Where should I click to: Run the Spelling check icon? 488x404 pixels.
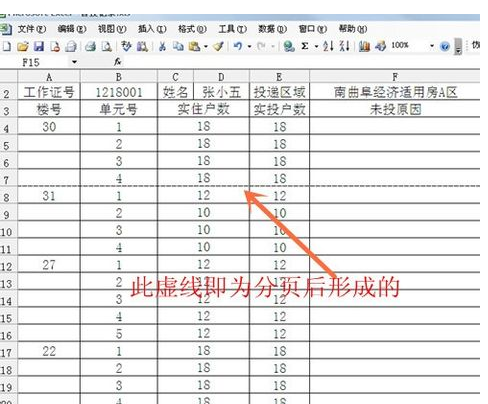coord(126,46)
